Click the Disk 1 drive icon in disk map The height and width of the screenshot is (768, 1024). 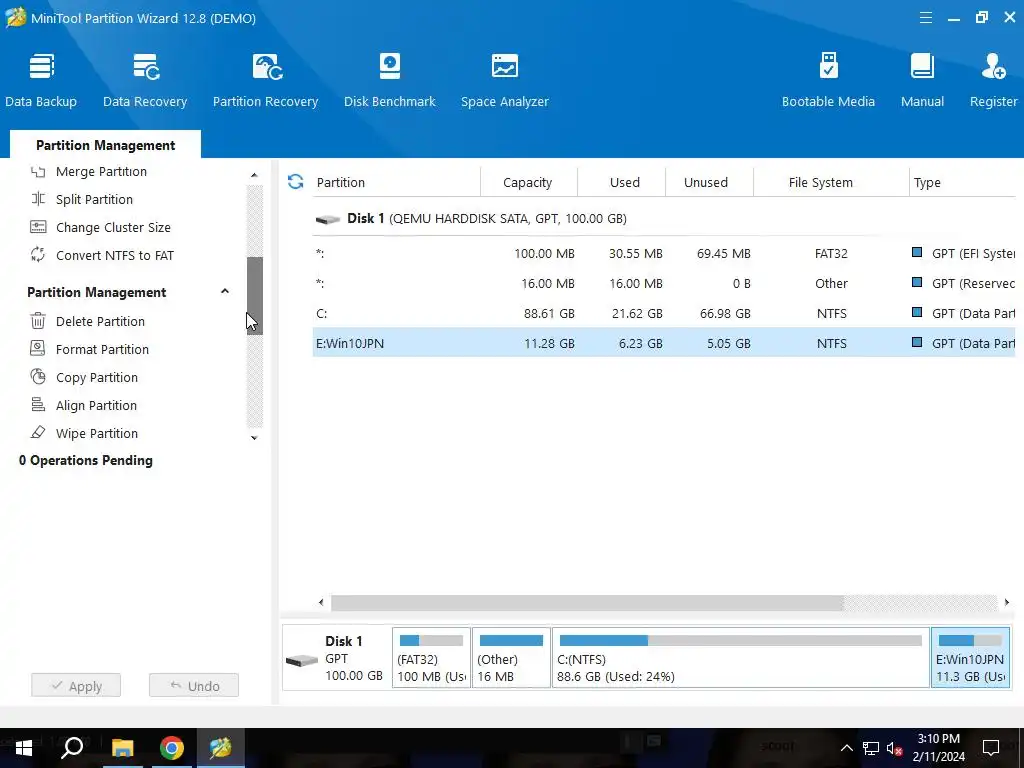[302, 661]
